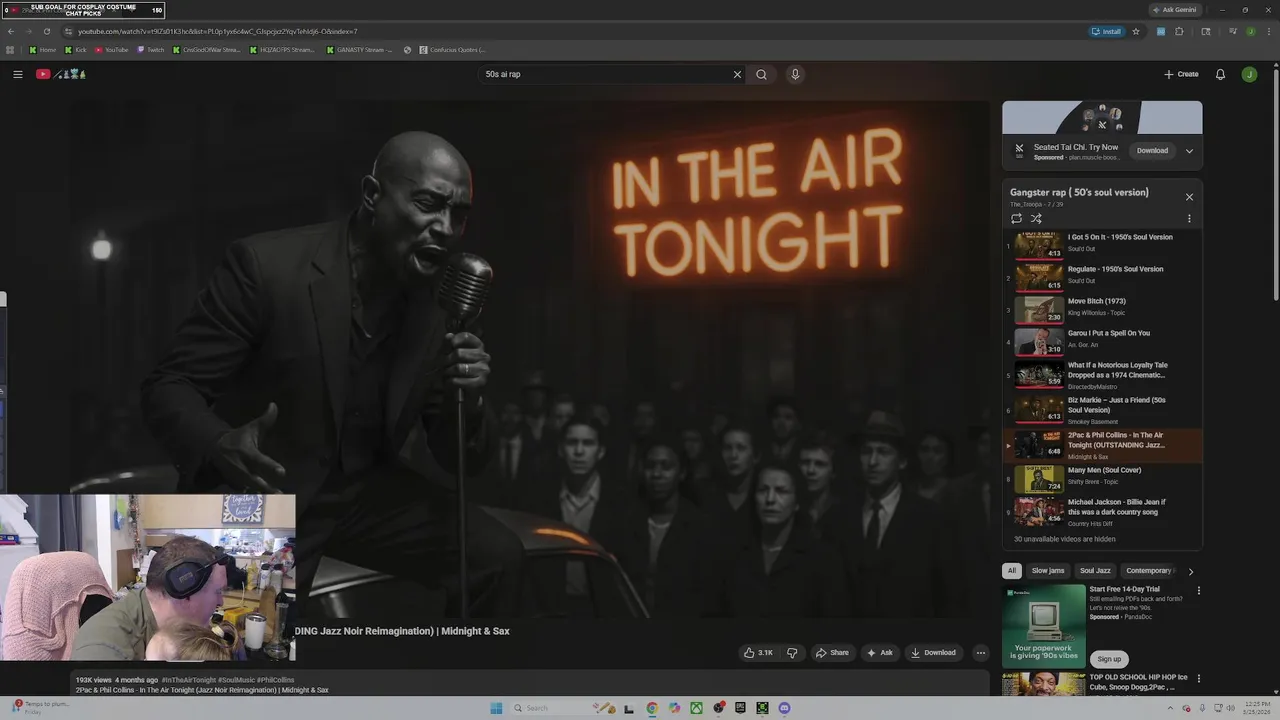Viewport: 1280px width, 720px height.
Task: Open Chrome's three-dot menu
Action: (1268, 31)
